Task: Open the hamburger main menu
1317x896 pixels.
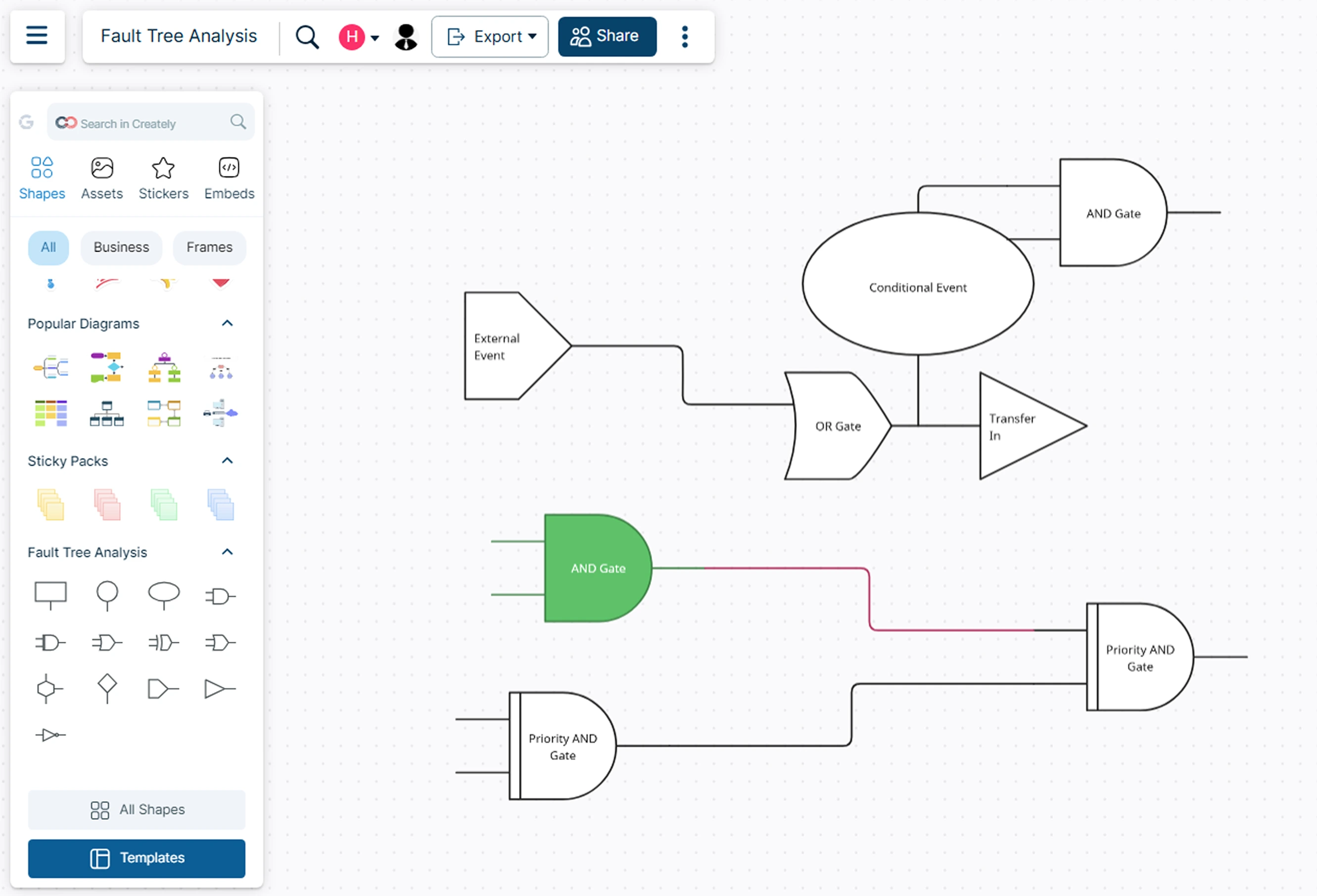Action: click(x=37, y=36)
